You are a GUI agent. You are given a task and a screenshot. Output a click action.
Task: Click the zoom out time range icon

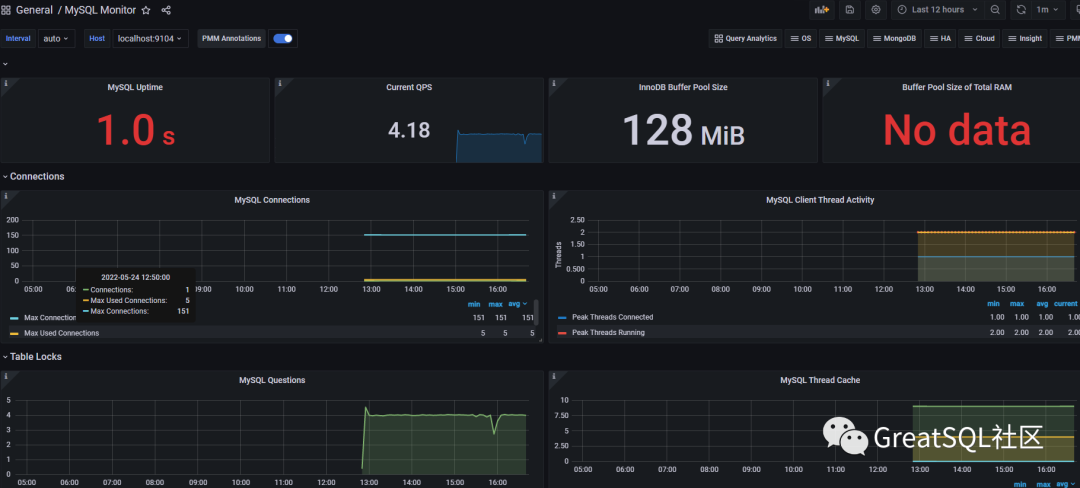995,10
